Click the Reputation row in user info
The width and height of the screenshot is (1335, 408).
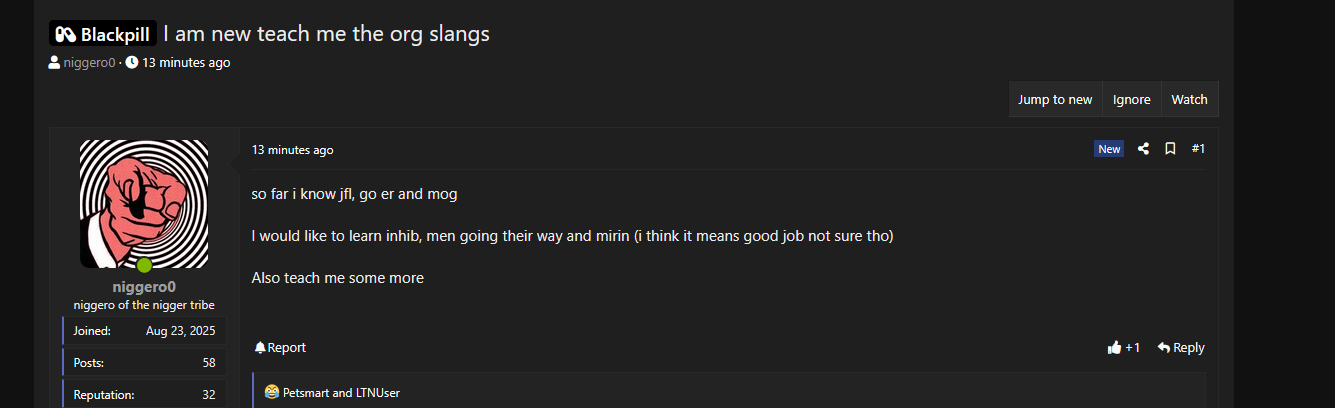coord(144,395)
